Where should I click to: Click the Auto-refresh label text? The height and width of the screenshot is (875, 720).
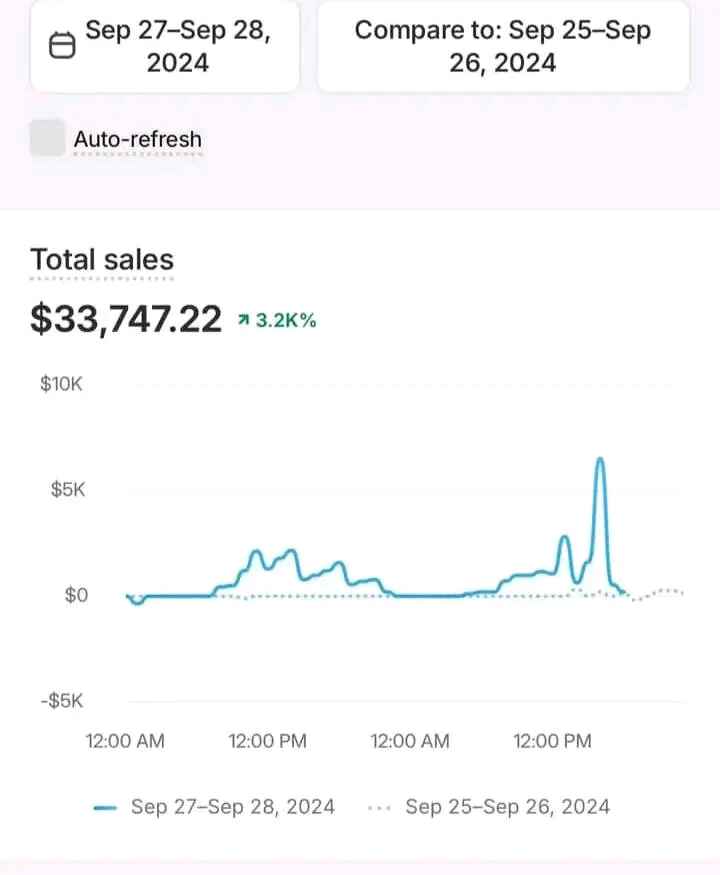(x=137, y=139)
